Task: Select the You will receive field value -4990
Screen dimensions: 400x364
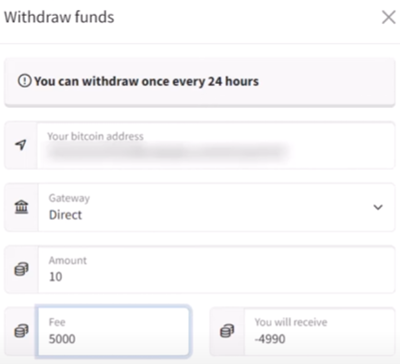Action: pyautogui.click(x=270, y=339)
